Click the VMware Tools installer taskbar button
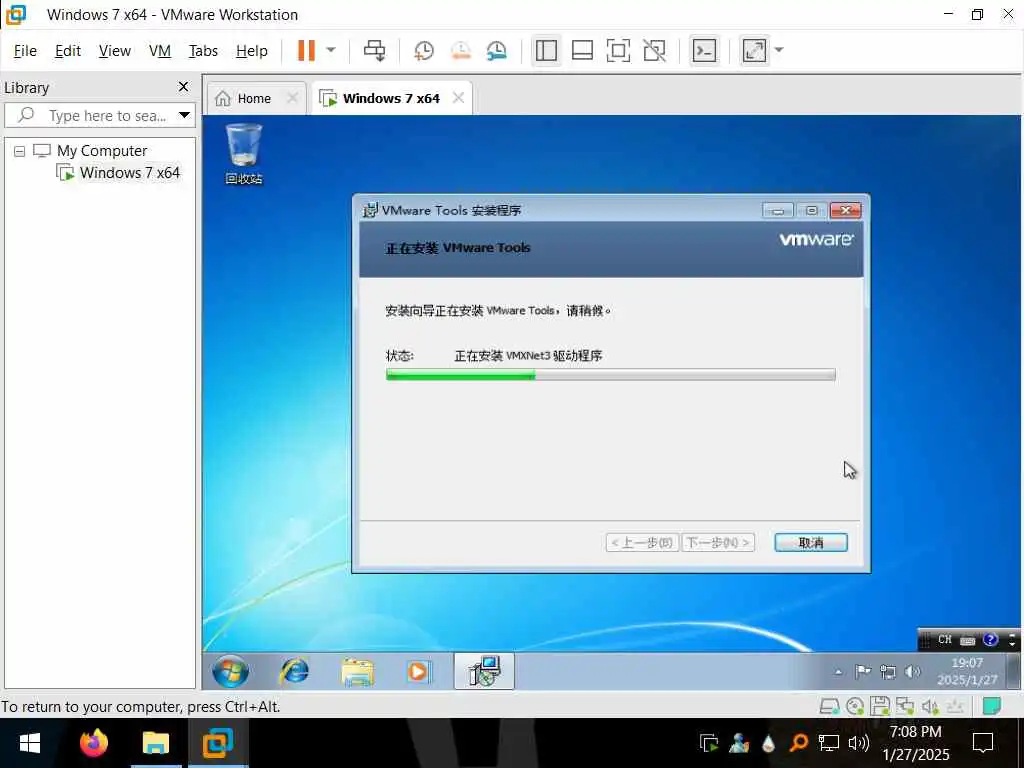Image resolution: width=1024 pixels, height=768 pixels. pyautogui.click(x=484, y=671)
